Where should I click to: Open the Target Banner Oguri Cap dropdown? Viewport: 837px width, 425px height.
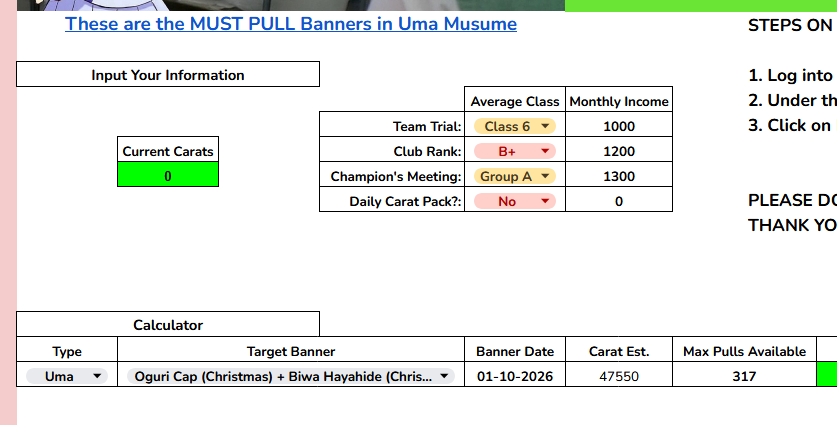point(291,376)
